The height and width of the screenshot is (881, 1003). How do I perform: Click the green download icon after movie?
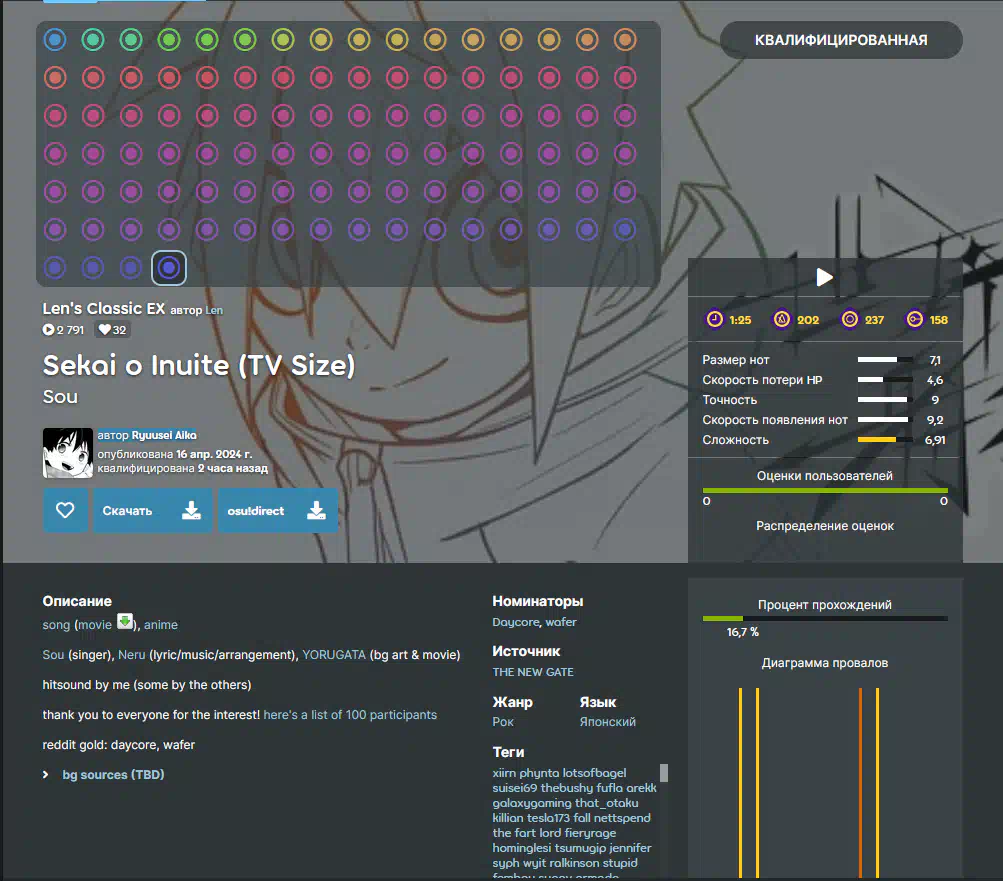tap(125, 621)
